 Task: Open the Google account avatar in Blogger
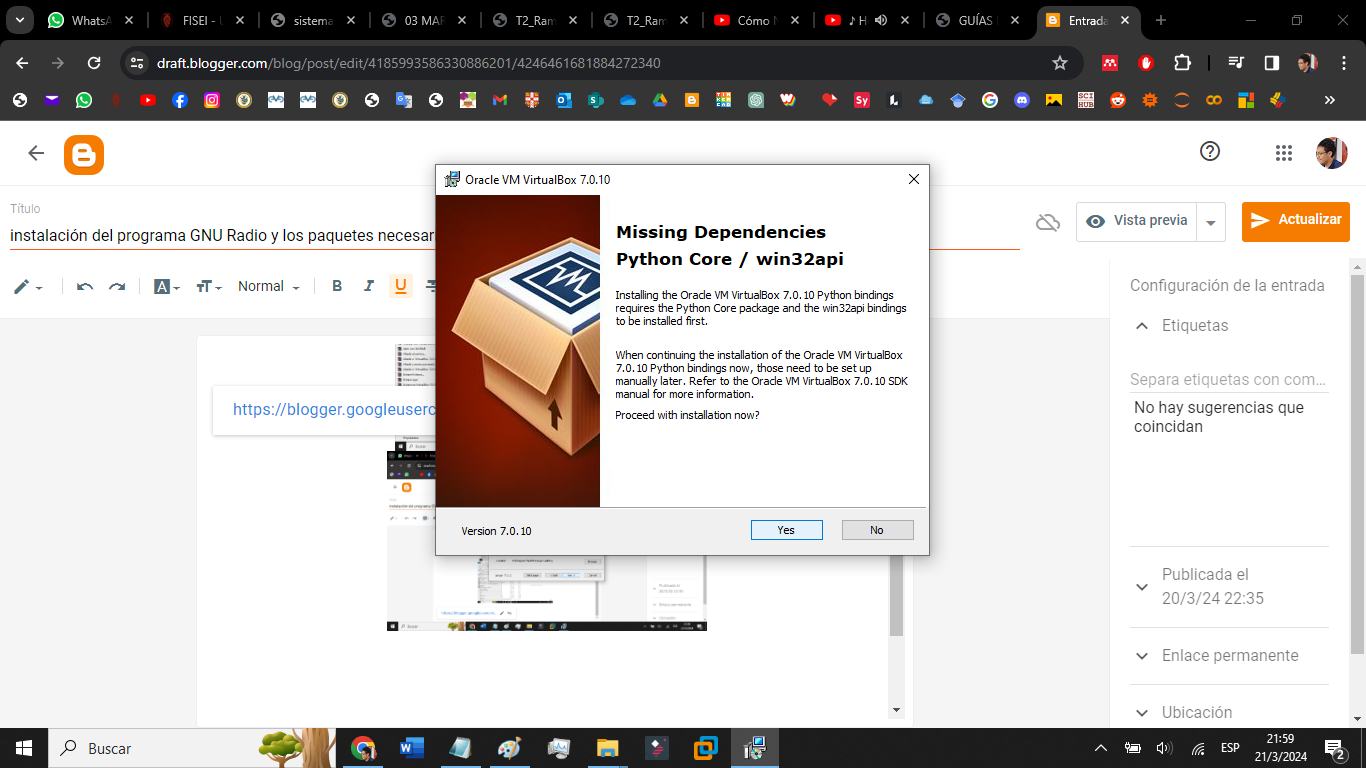(1331, 153)
